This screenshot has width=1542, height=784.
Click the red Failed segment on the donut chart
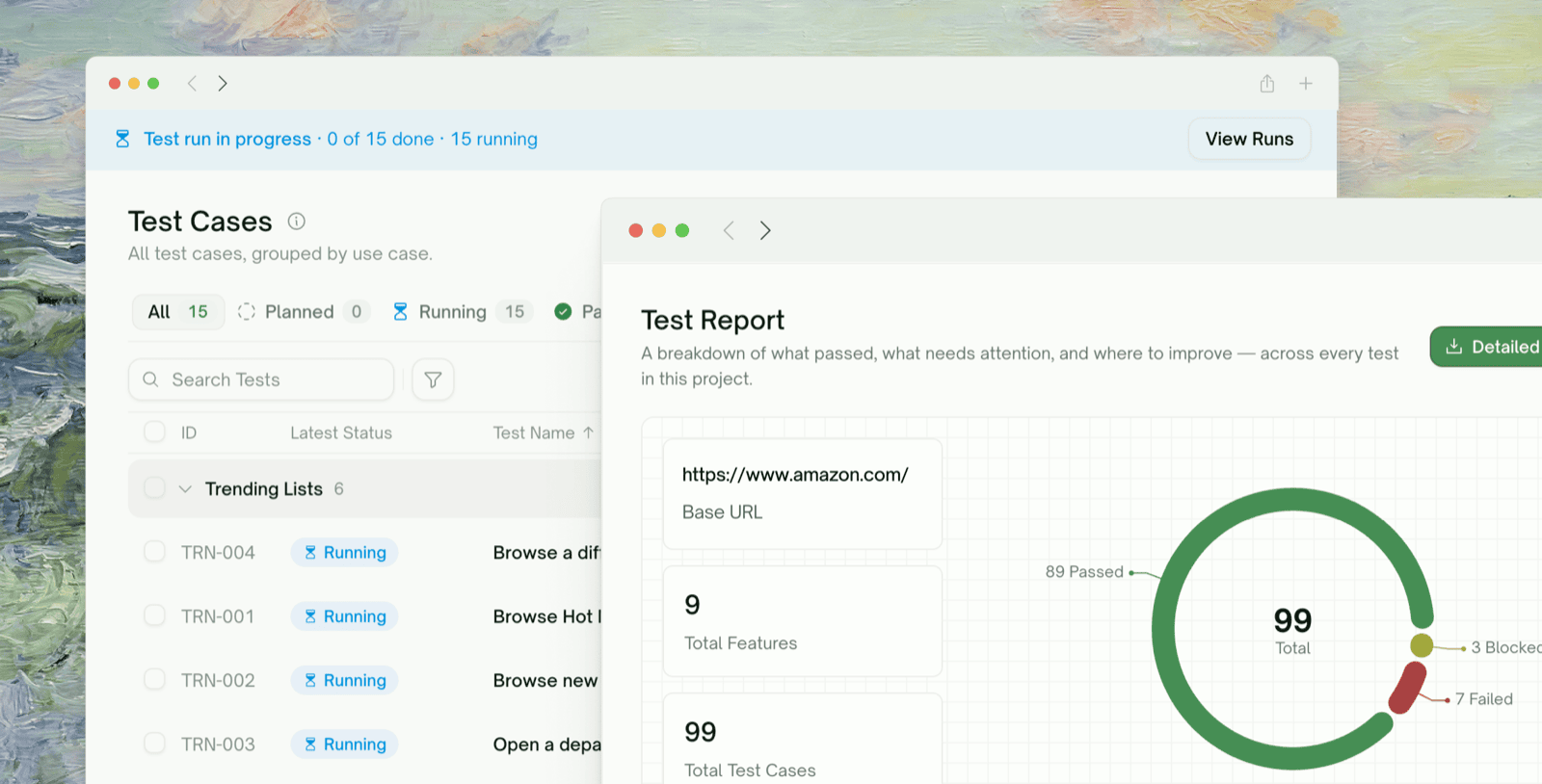point(1407,688)
